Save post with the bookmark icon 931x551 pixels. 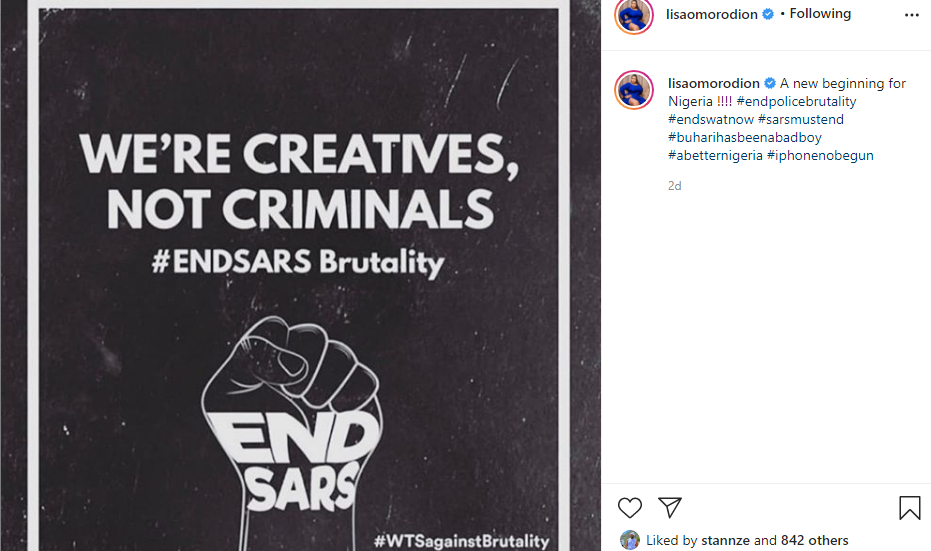click(x=909, y=508)
